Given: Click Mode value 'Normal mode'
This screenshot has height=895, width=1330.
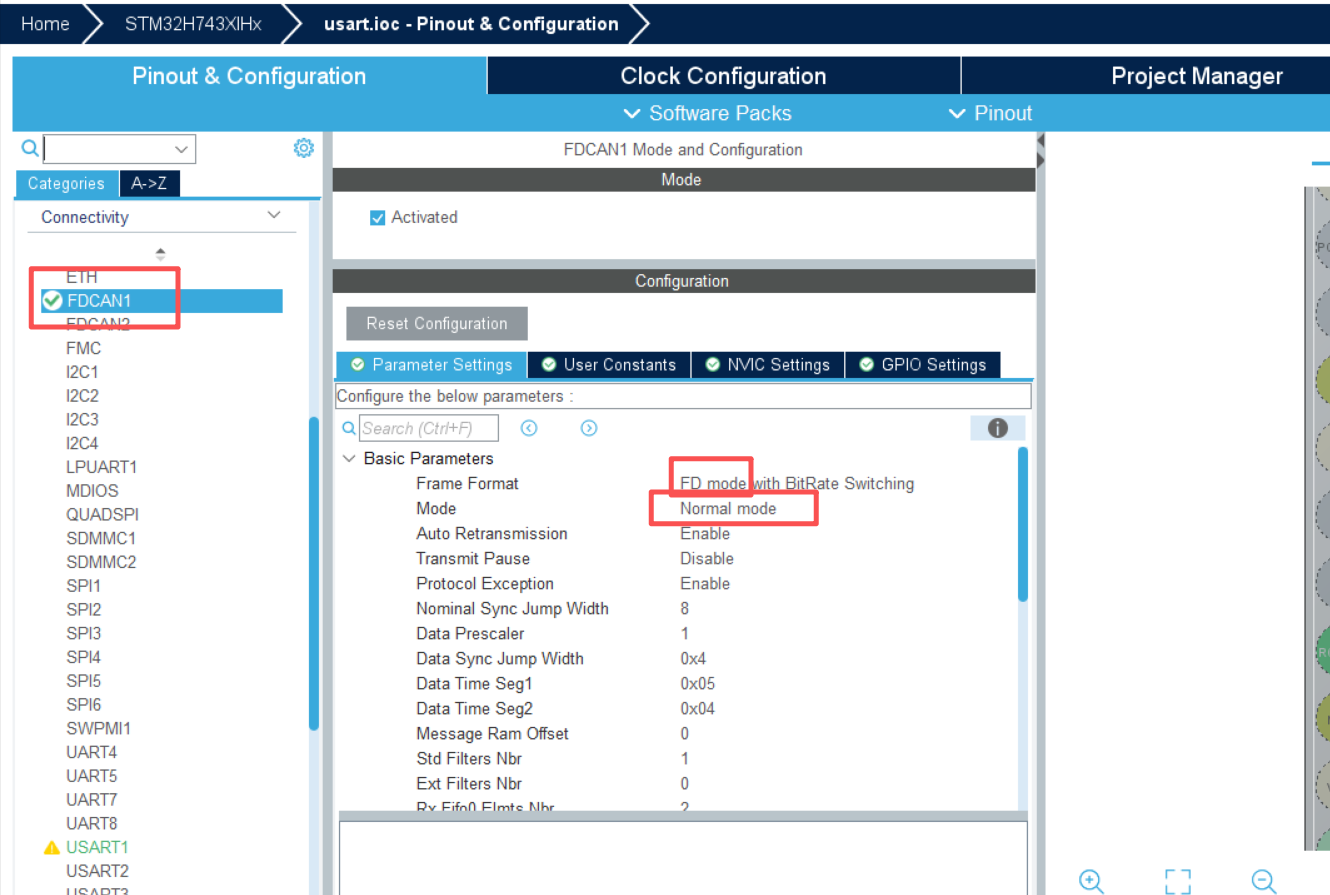Looking at the screenshot, I should pyautogui.click(x=728, y=509).
